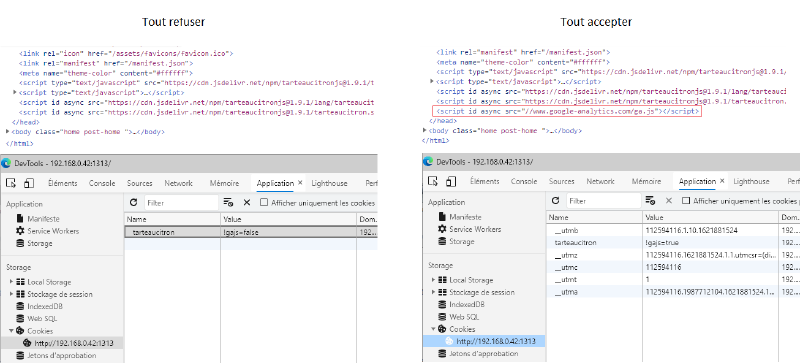Viewport: 800px width, 363px height.
Task: Clear all cookies icon in left panel
Action: (x=228, y=203)
